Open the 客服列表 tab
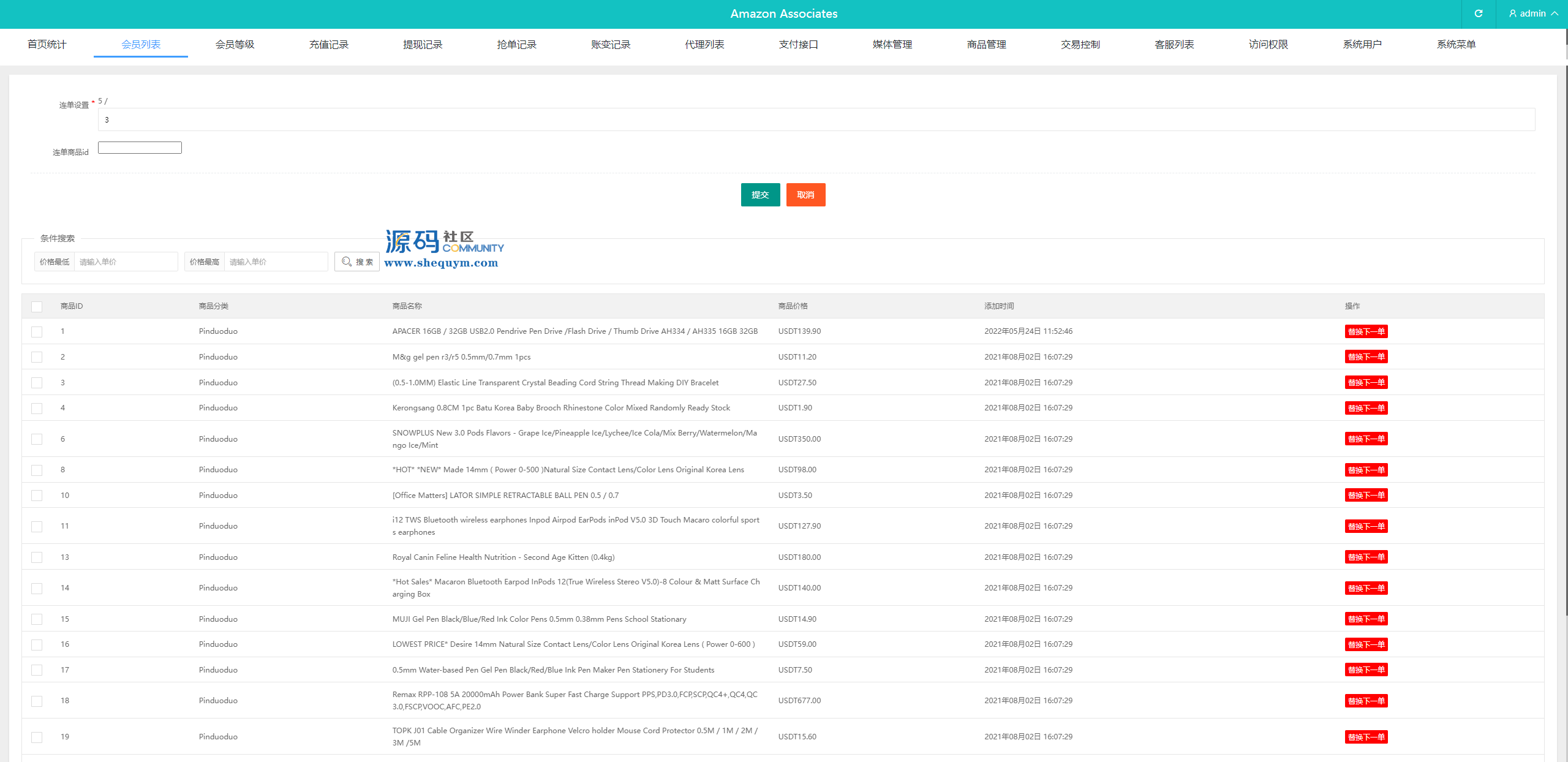The height and width of the screenshot is (762, 1568). click(x=1174, y=44)
